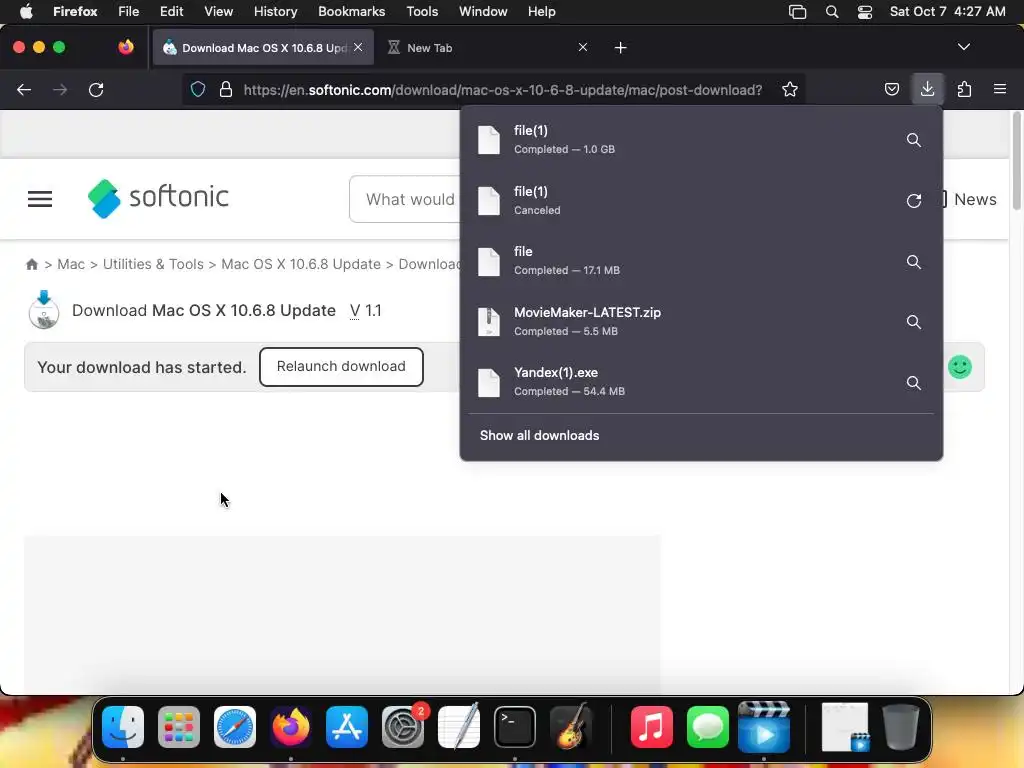Screen dimensions: 1024x768
Task: Click the page vertical scrollbar
Action: [1016, 161]
